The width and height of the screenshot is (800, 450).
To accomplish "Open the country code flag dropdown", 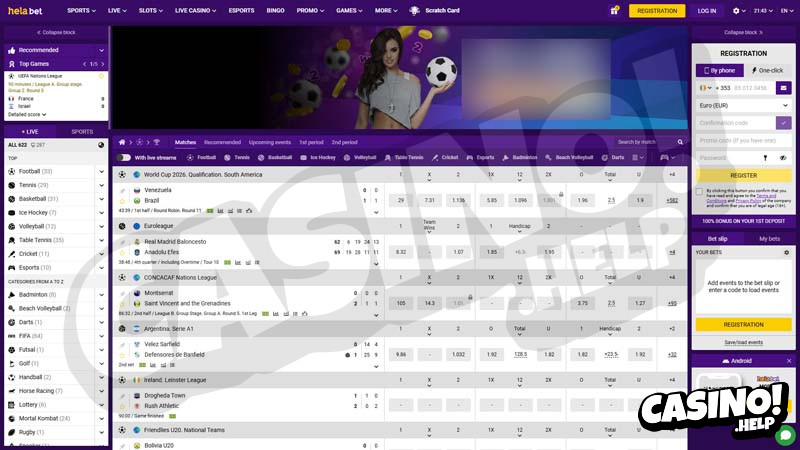I will point(706,88).
